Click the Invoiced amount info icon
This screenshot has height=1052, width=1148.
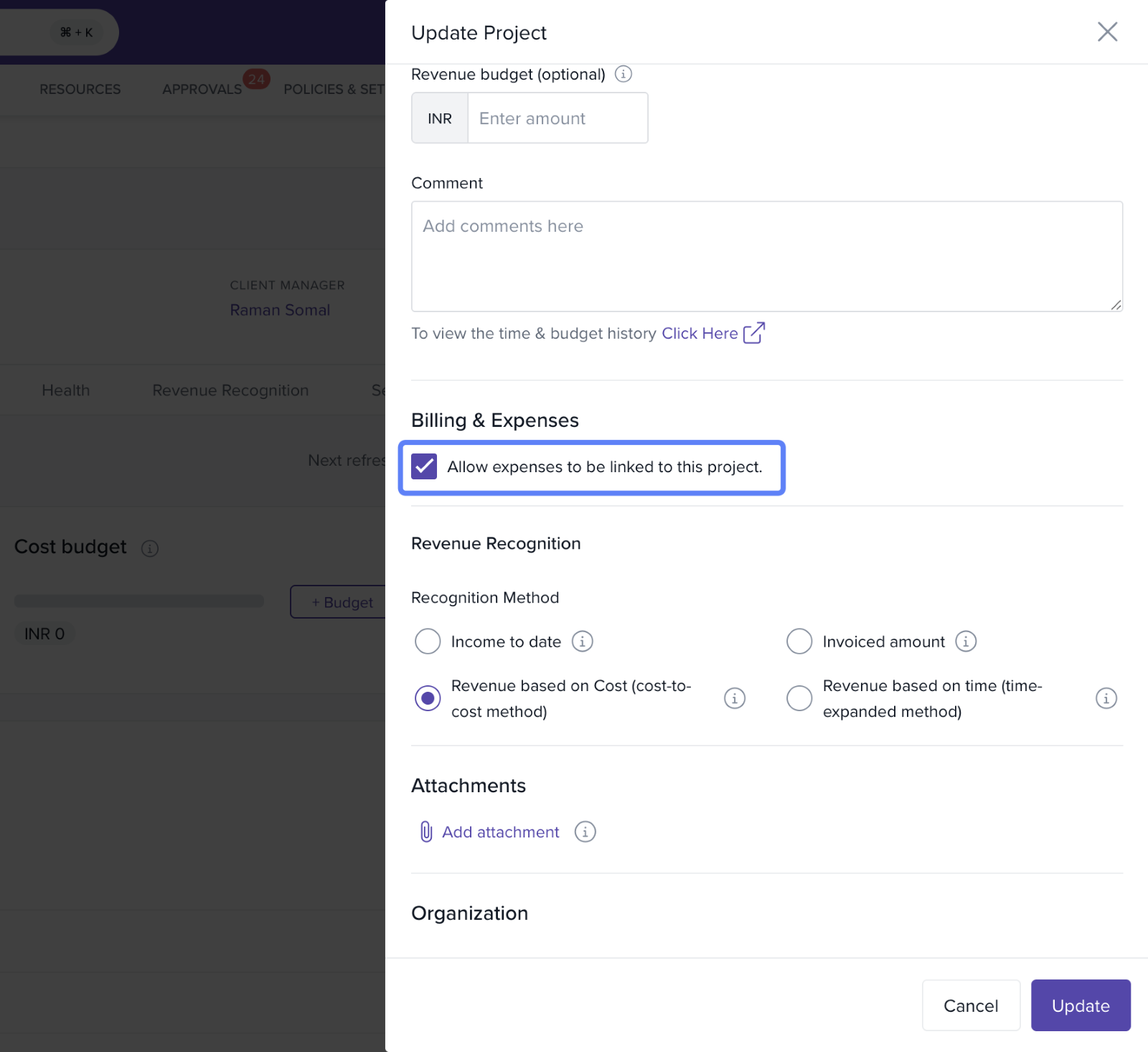pyautogui.click(x=966, y=642)
